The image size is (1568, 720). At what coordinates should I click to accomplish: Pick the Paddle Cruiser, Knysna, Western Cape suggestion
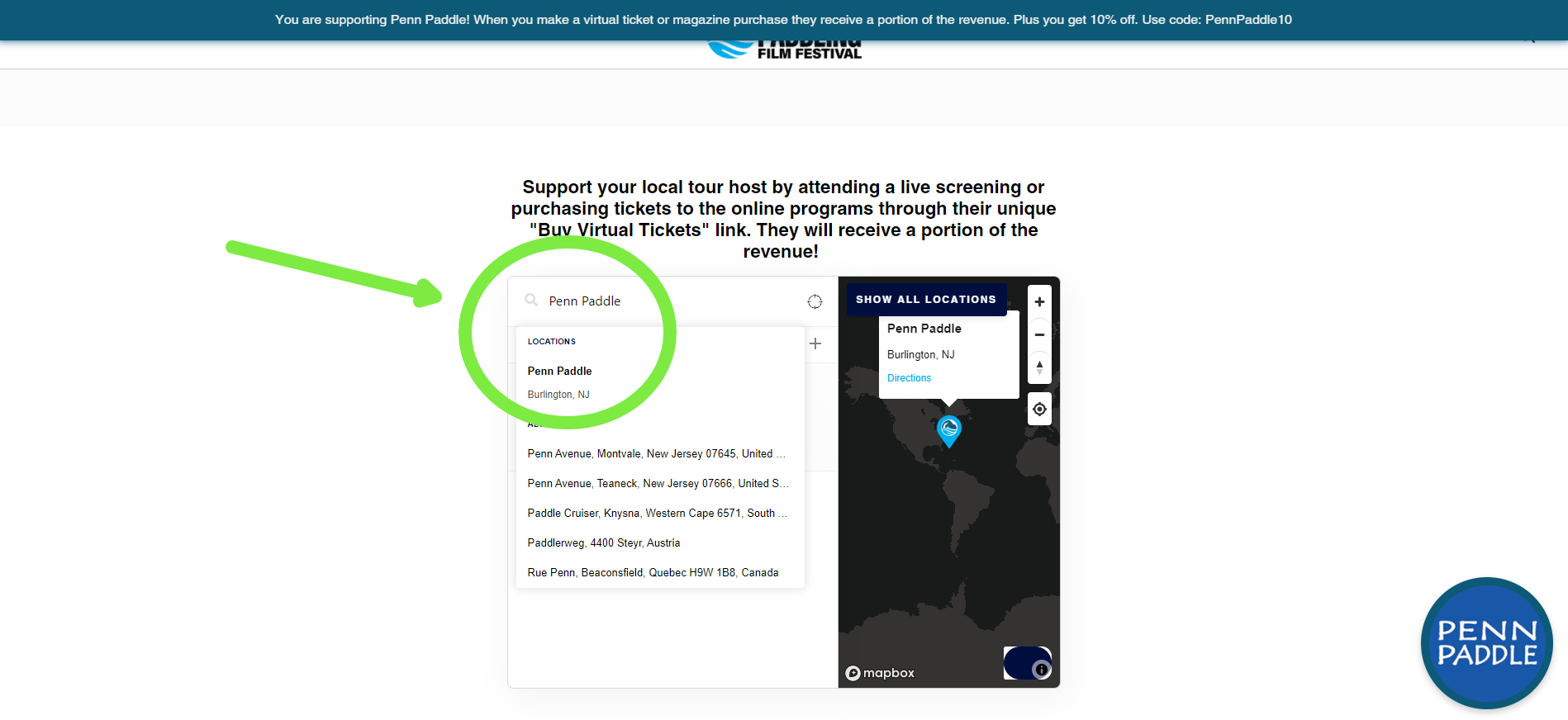click(x=660, y=514)
